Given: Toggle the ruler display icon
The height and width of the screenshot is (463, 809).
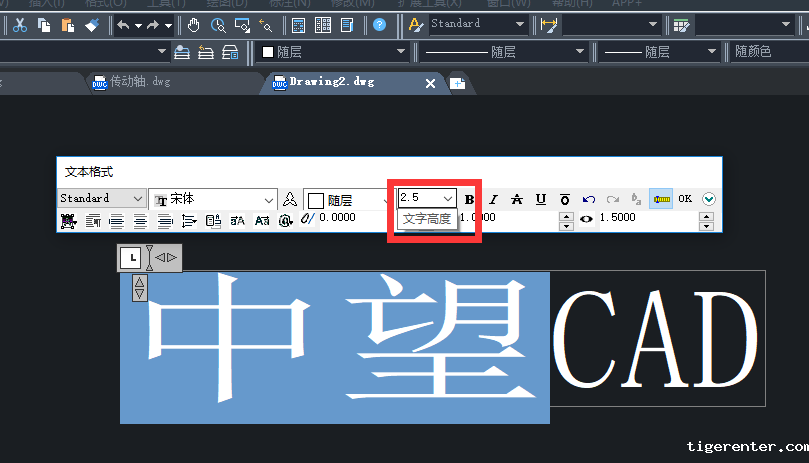Looking at the screenshot, I should [661, 199].
